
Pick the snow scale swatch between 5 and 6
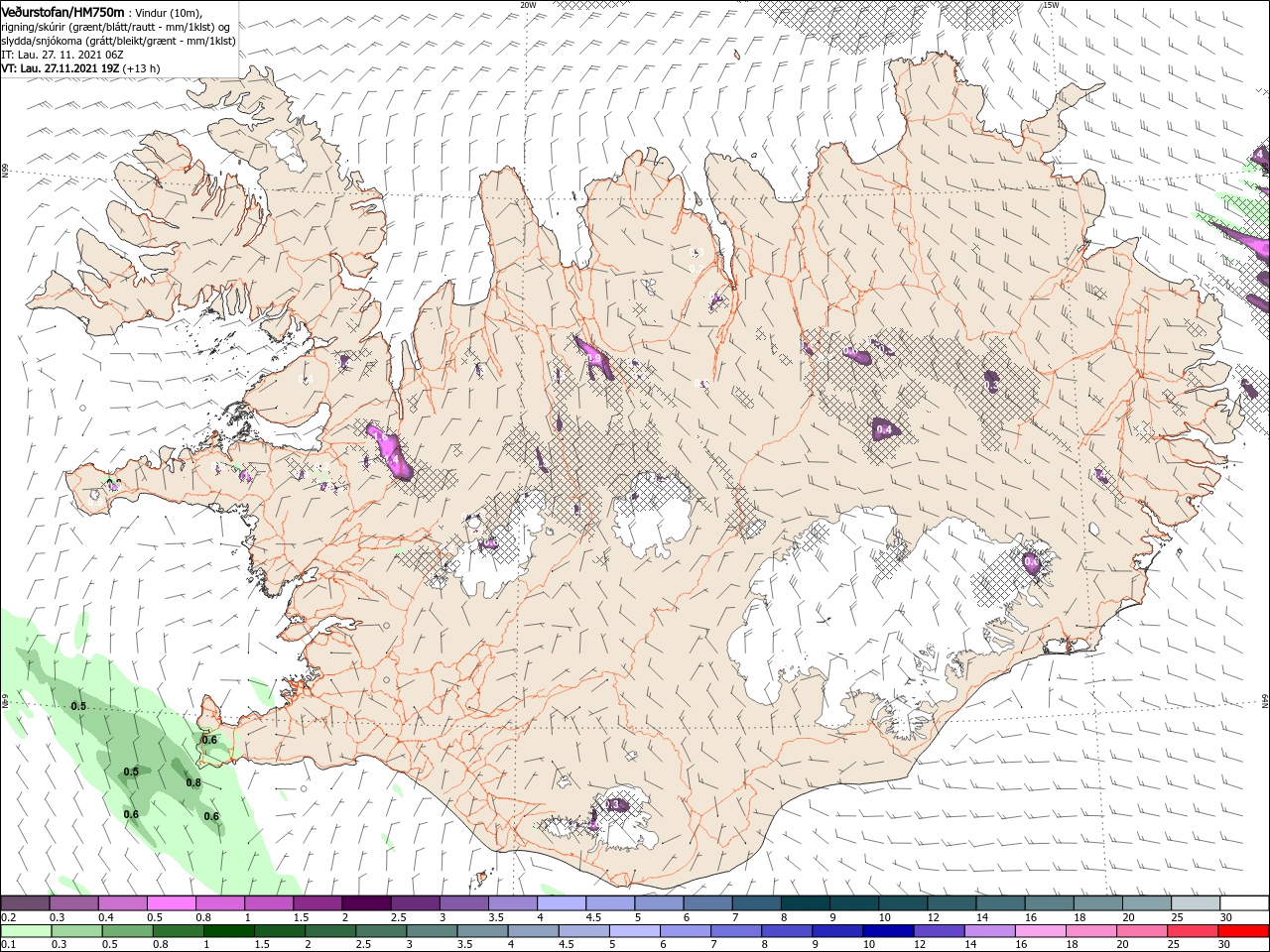[658, 903]
